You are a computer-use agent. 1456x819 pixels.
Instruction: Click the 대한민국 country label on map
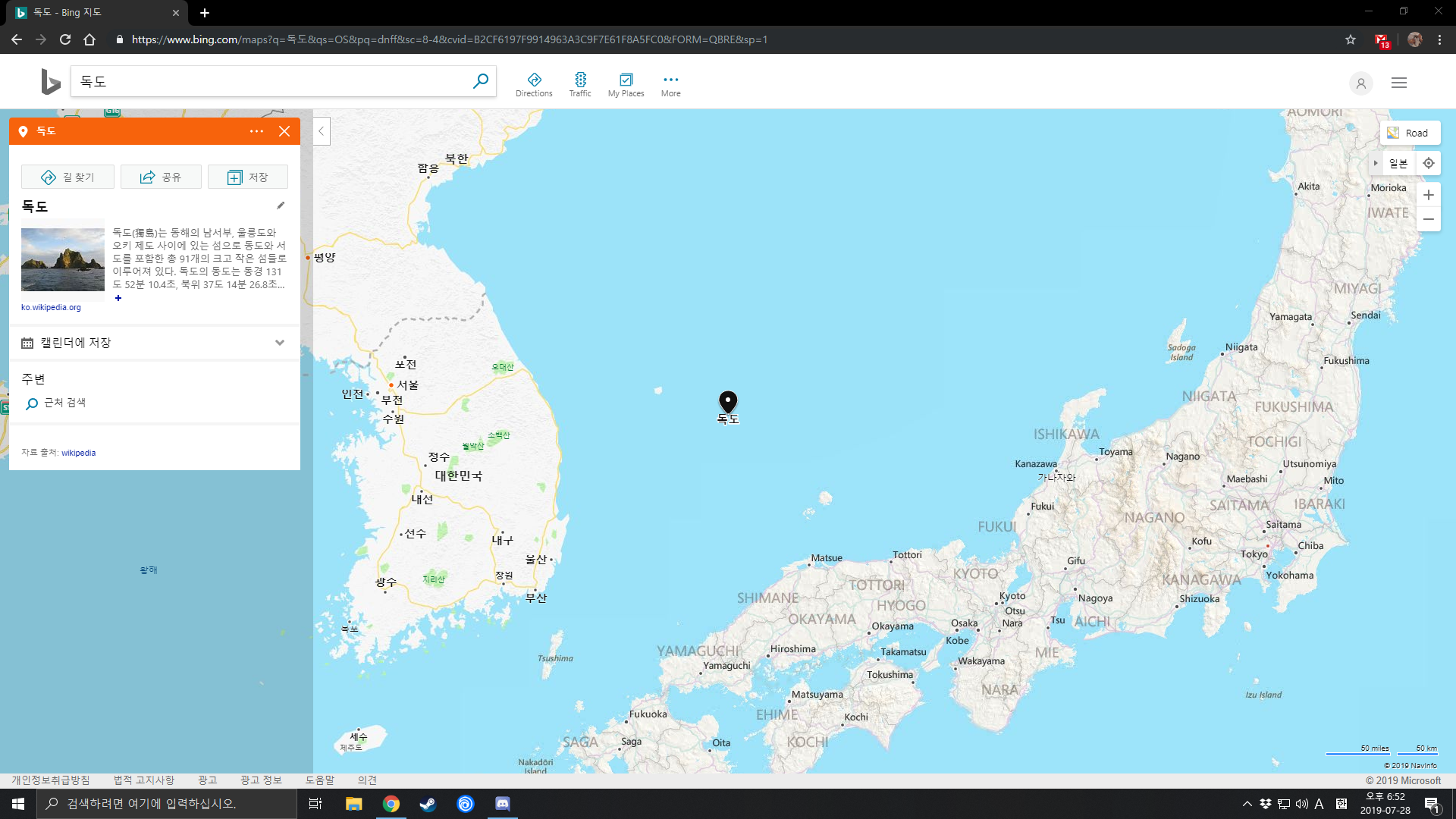tap(458, 476)
